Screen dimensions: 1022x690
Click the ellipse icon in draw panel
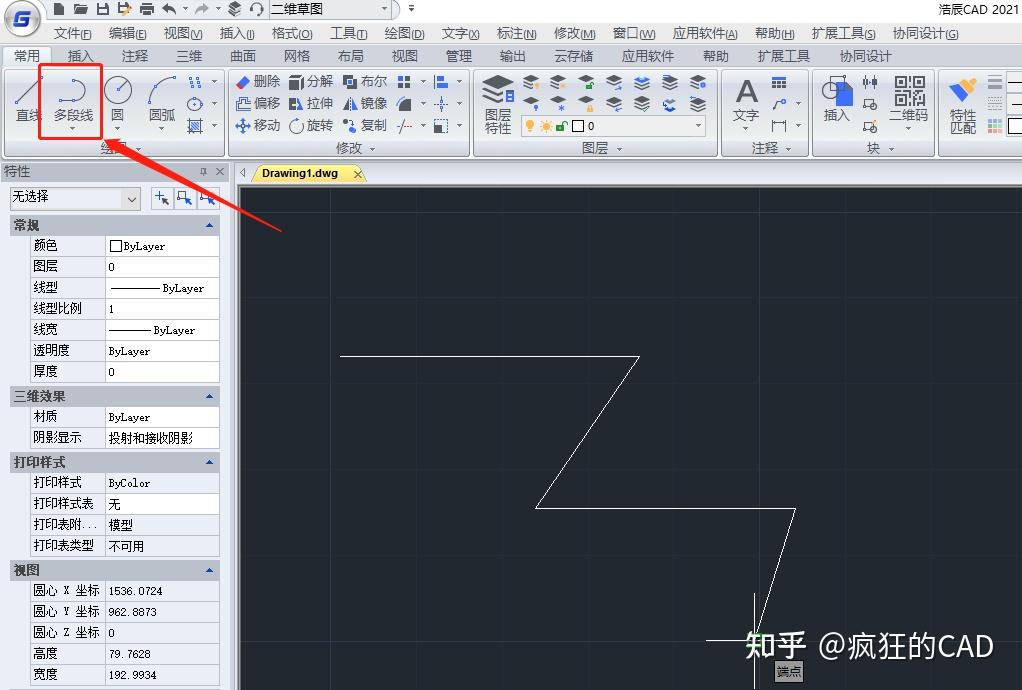click(x=195, y=104)
